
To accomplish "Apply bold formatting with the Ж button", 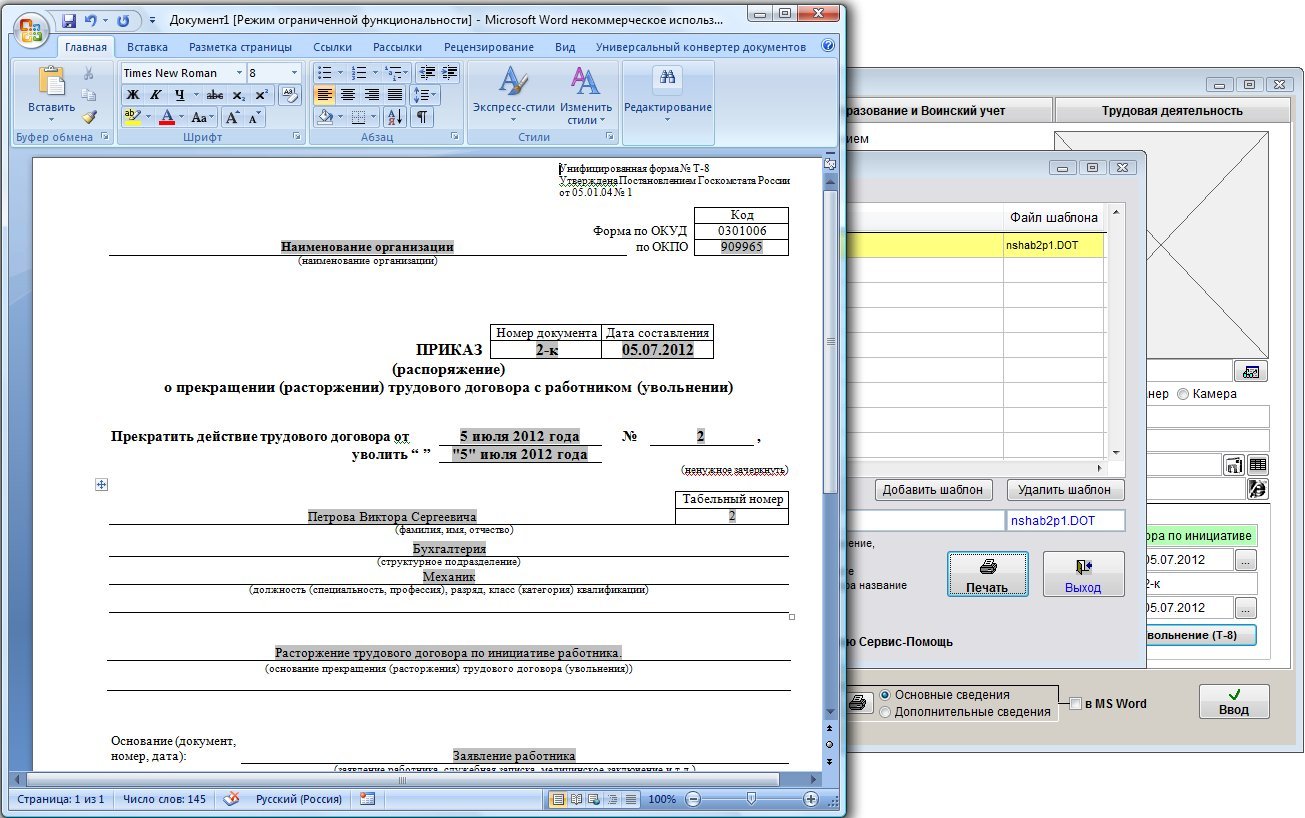I will coord(132,95).
